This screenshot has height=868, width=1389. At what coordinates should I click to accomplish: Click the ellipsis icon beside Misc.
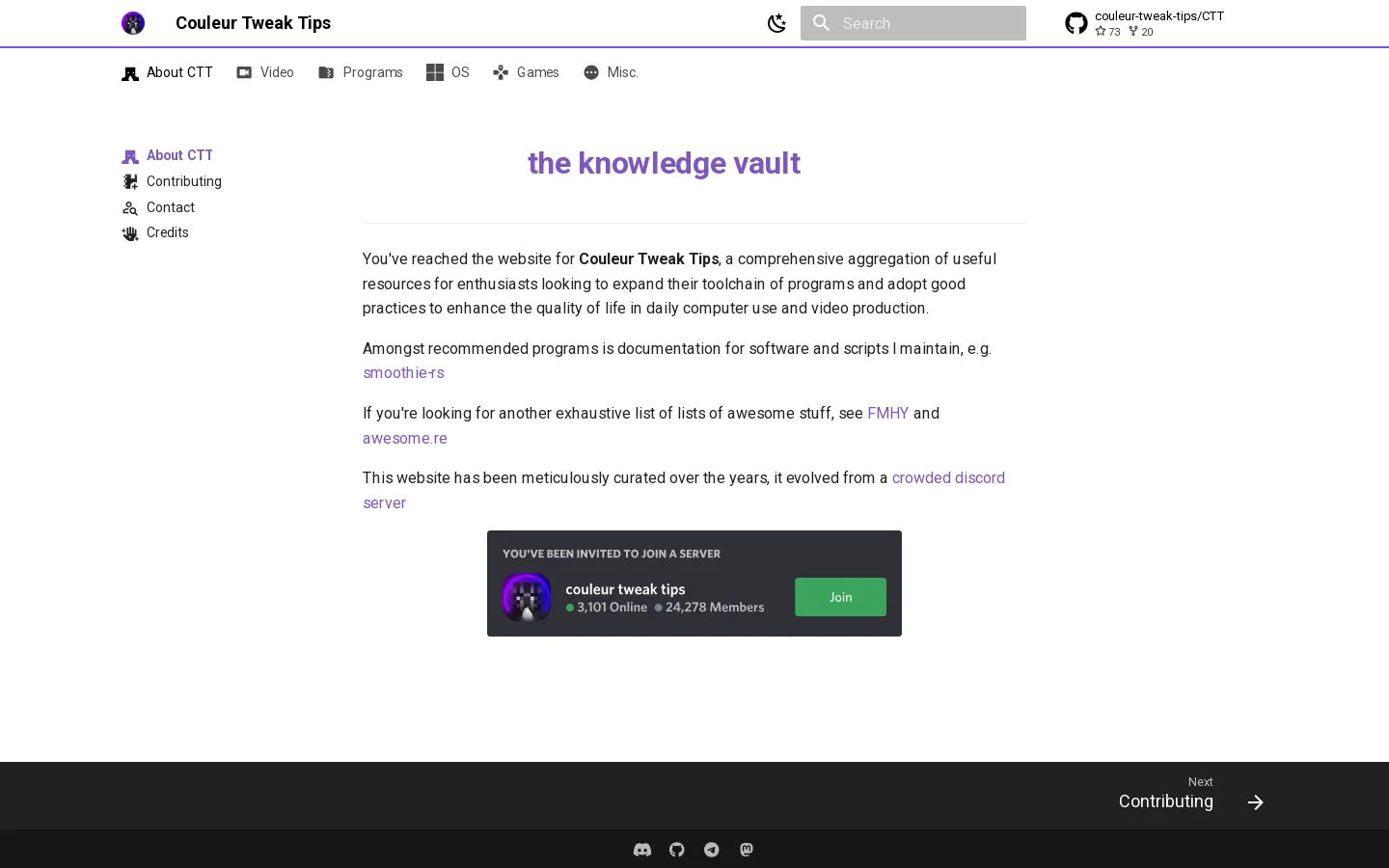point(591,72)
